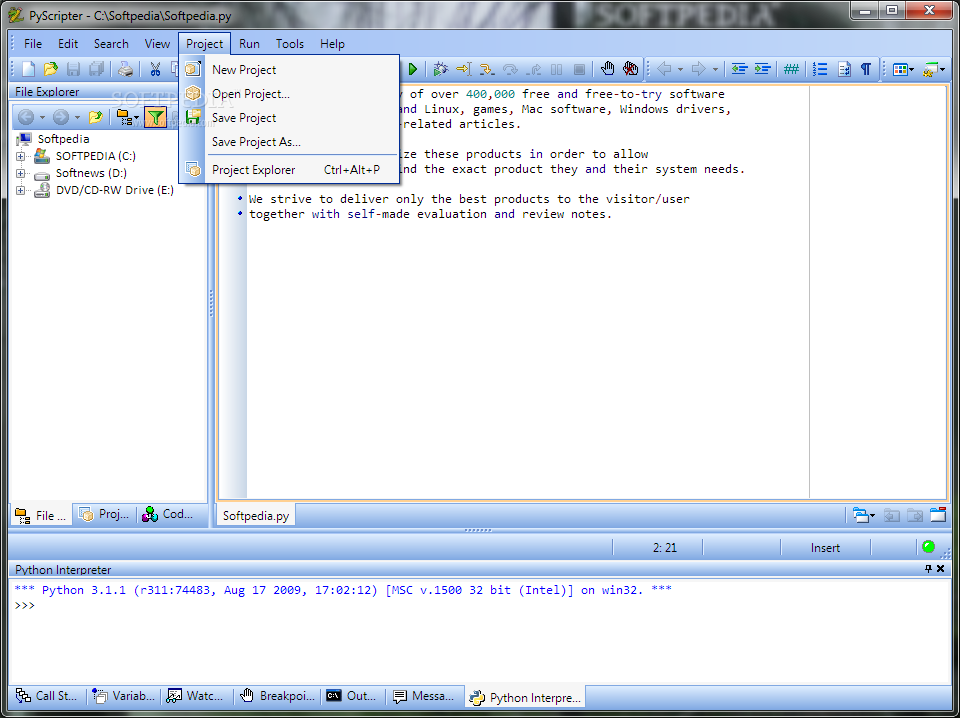Open the Call St... bottom tab

point(48,696)
